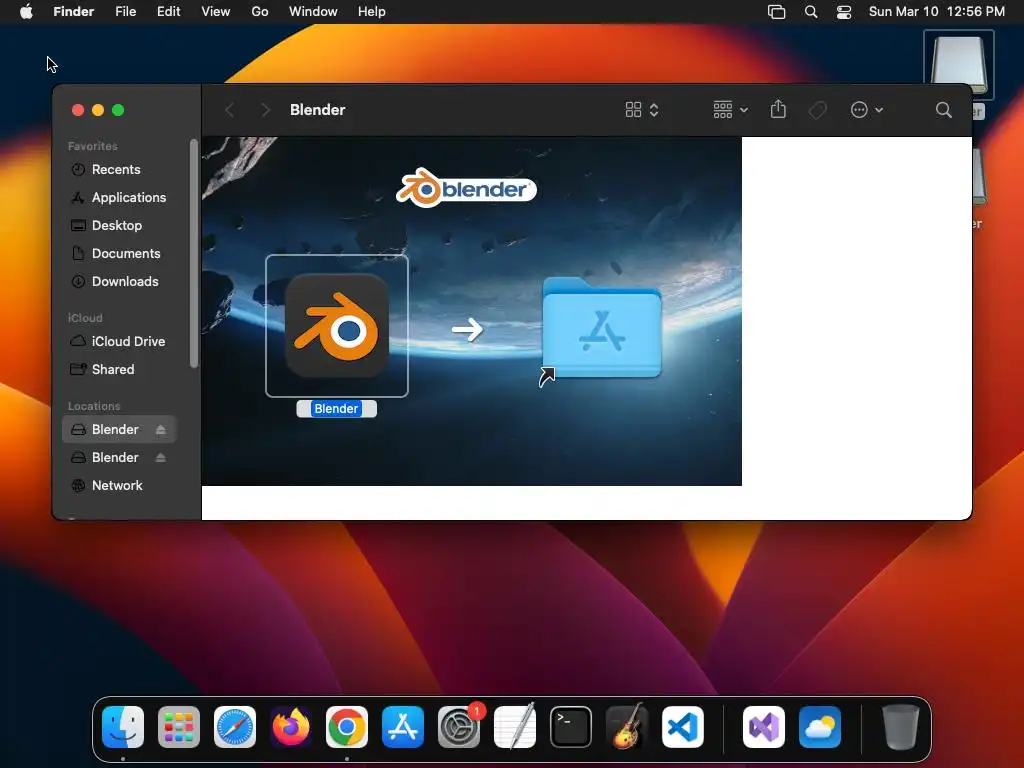Close the Blender Finder window
Image resolution: width=1024 pixels, height=768 pixels.
[x=78, y=110]
